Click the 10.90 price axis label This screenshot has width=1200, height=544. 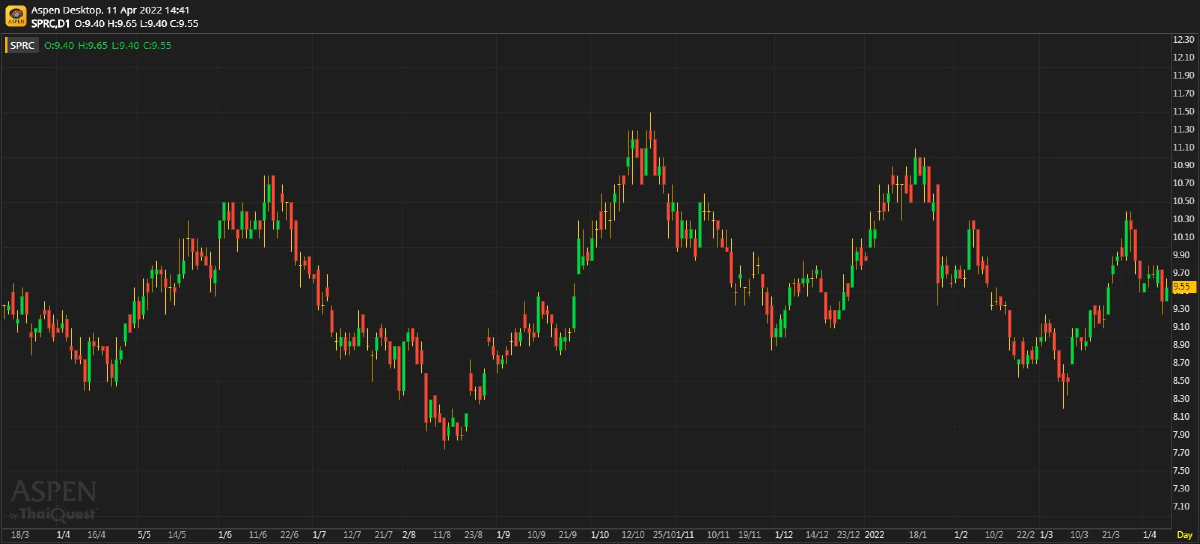point(1184,165)
